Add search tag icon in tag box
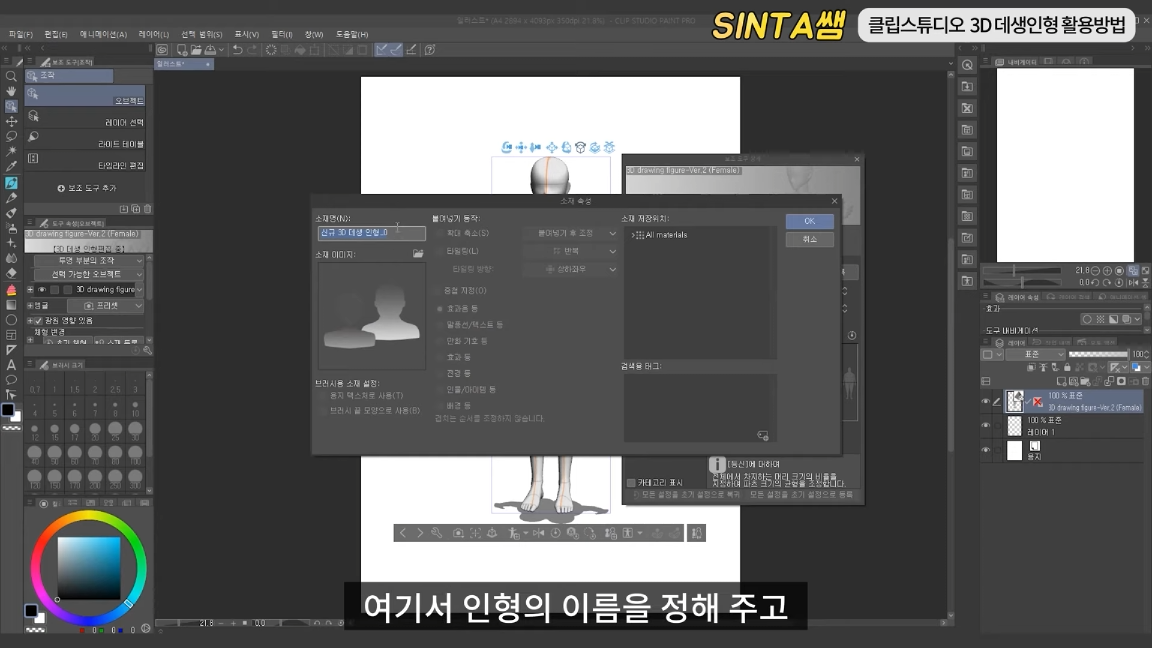 point(763,436)
